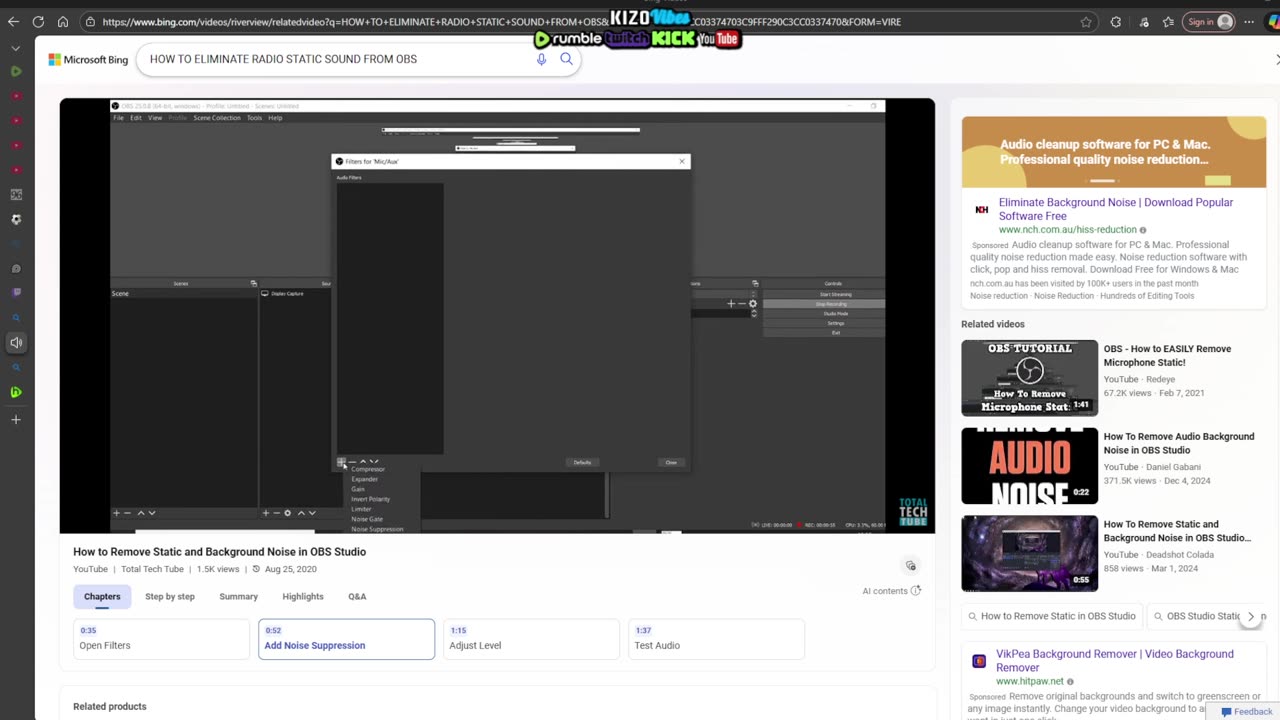Image resolution: width=1280 pixels, height=720 pixels.
Task: Go back using browser back arrow
Action: click(x=13, y=22)
